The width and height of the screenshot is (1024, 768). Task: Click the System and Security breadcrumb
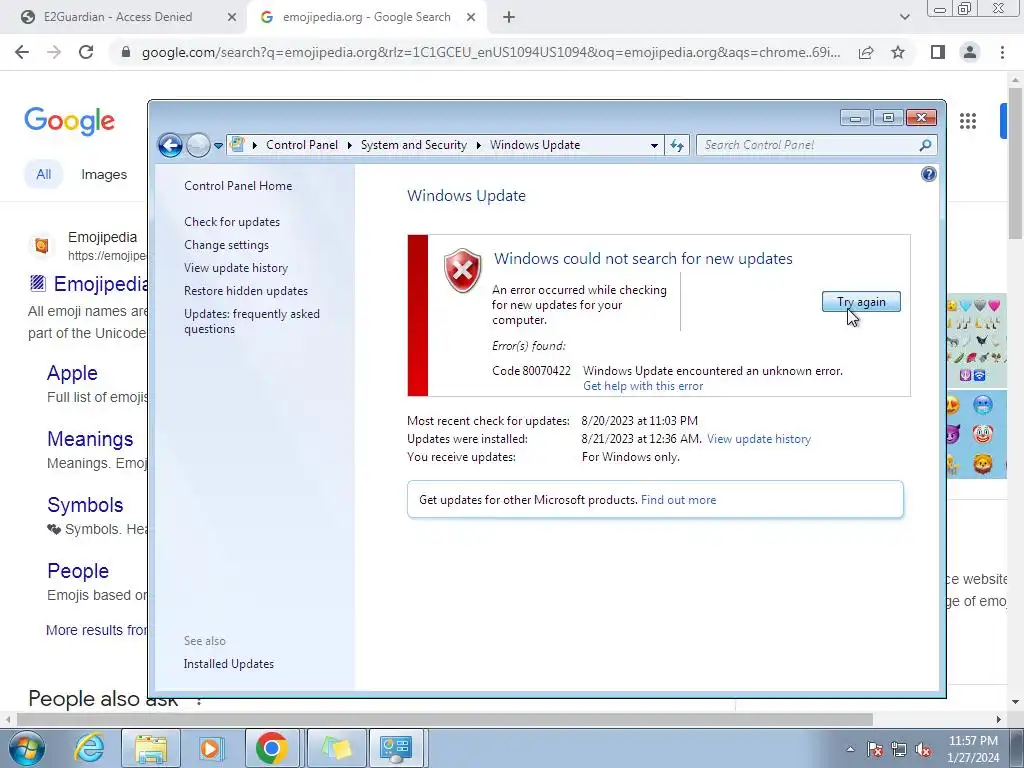413,145
